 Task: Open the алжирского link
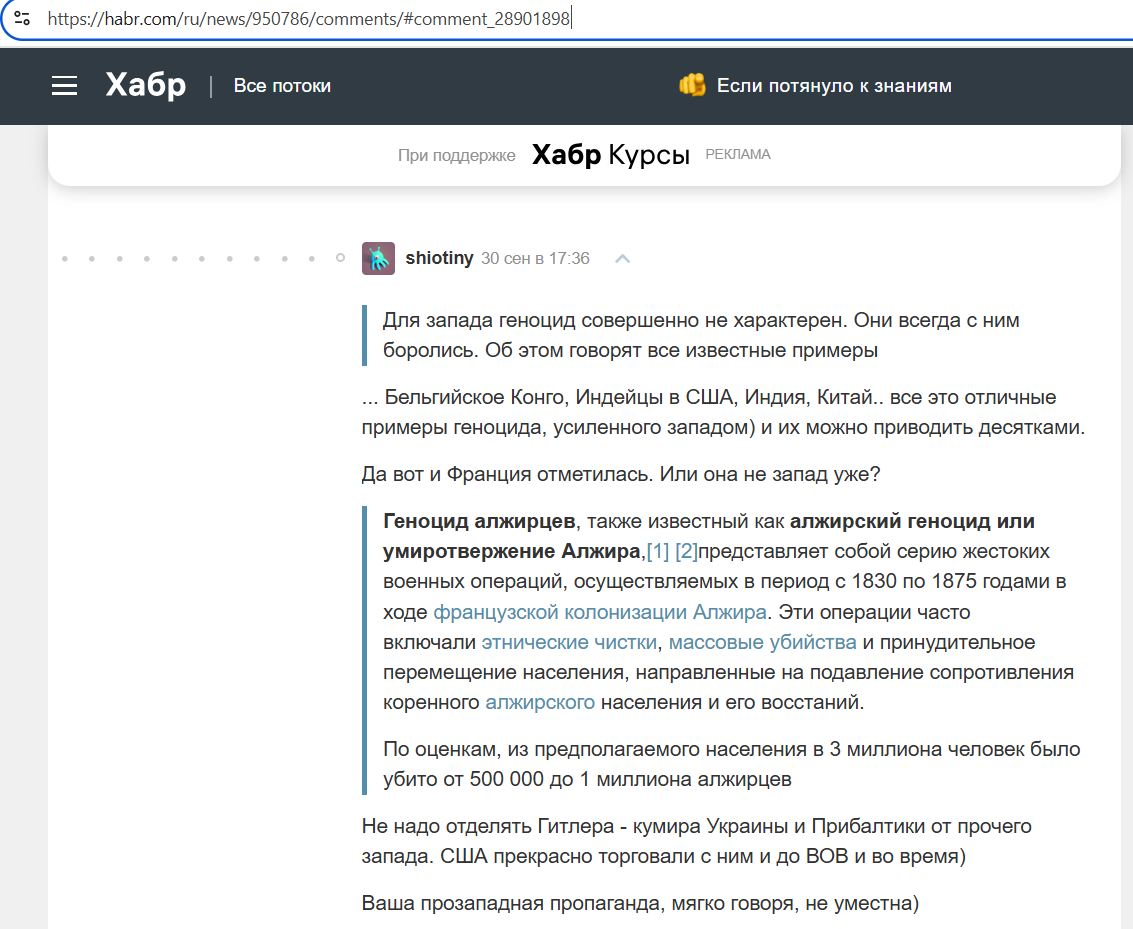click(x=540, y=702)
